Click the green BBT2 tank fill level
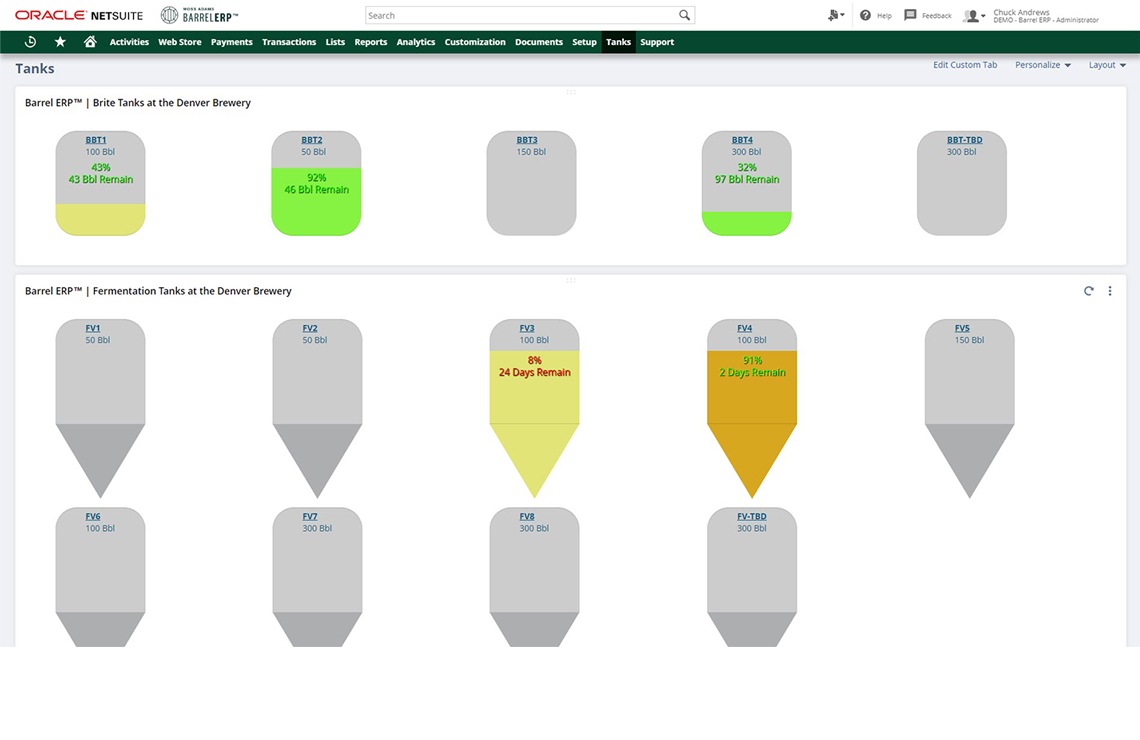The image size is (1140, 740). [x=316, y=212]
